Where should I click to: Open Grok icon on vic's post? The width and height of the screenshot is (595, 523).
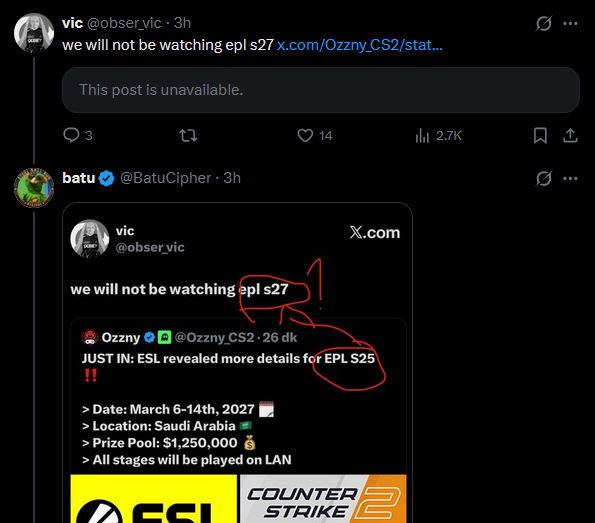pos(543,24)
